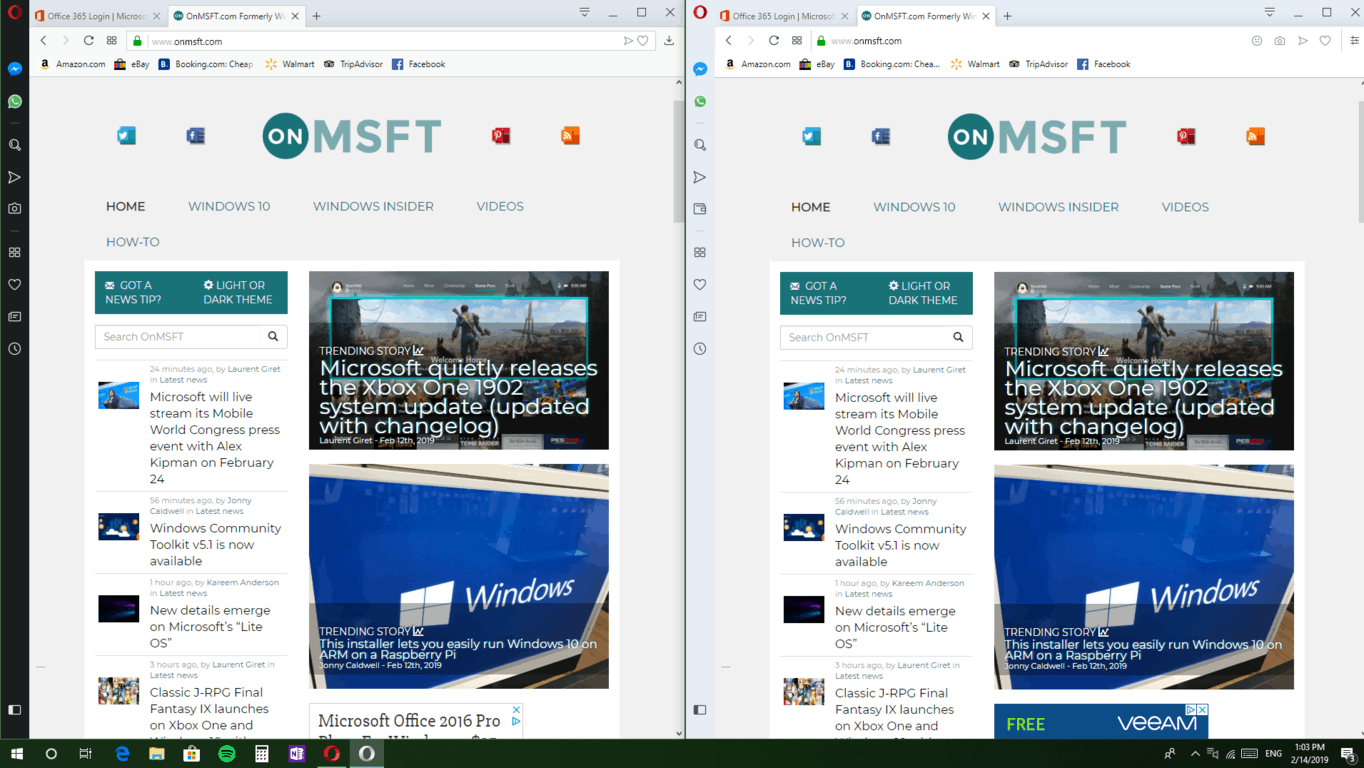The image size is (1364, 768).
Task: Open Walmart bookmark in left window
Action: coord(290,64)
